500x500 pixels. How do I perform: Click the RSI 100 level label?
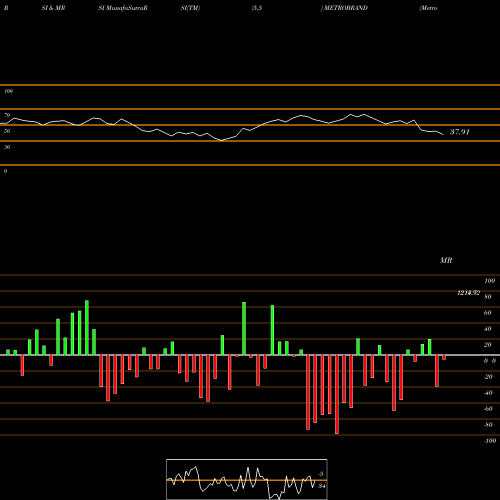pyautogui.click(x=8, y=91)
